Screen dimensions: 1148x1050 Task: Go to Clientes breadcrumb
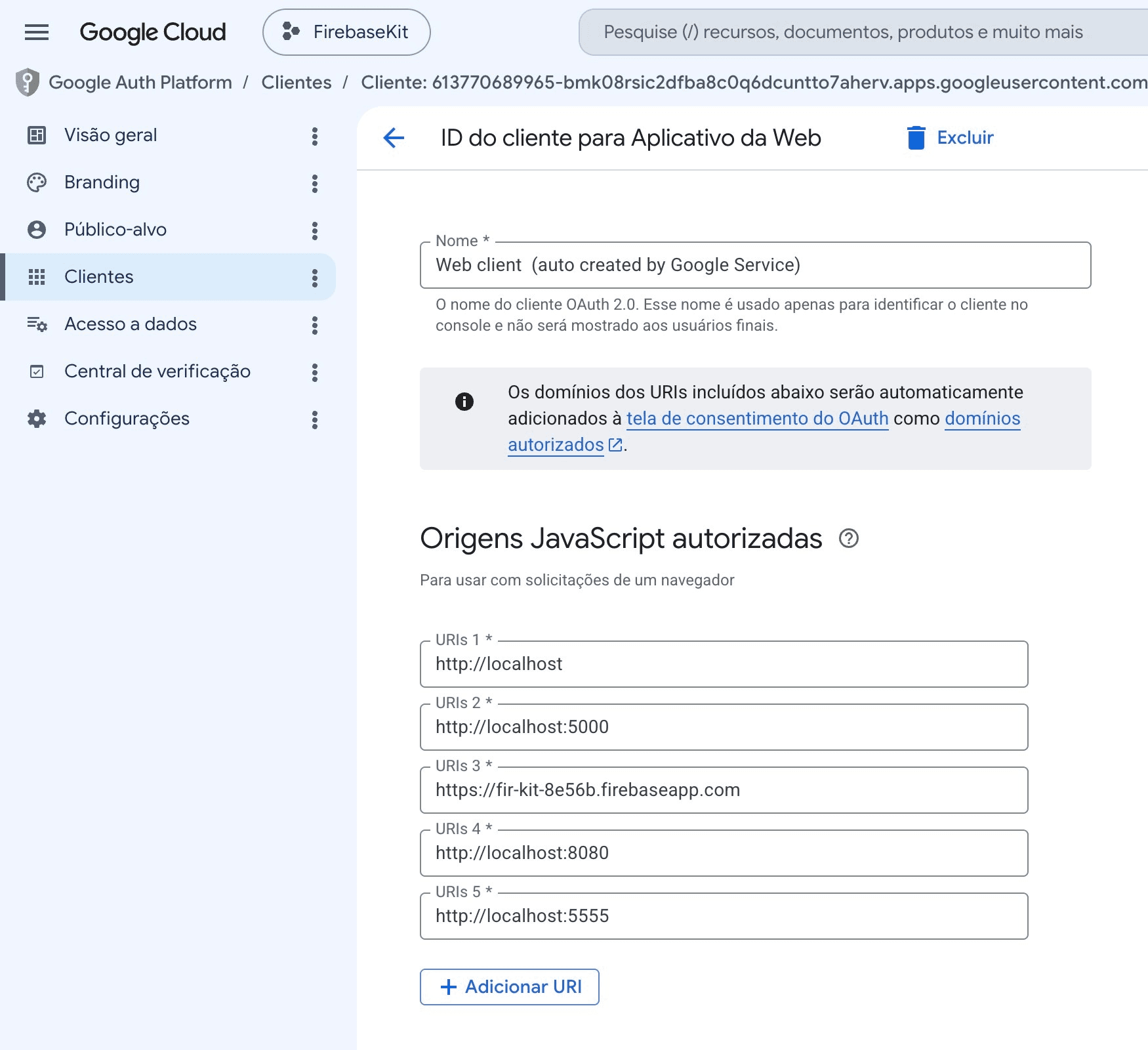[x=297, y=82]
